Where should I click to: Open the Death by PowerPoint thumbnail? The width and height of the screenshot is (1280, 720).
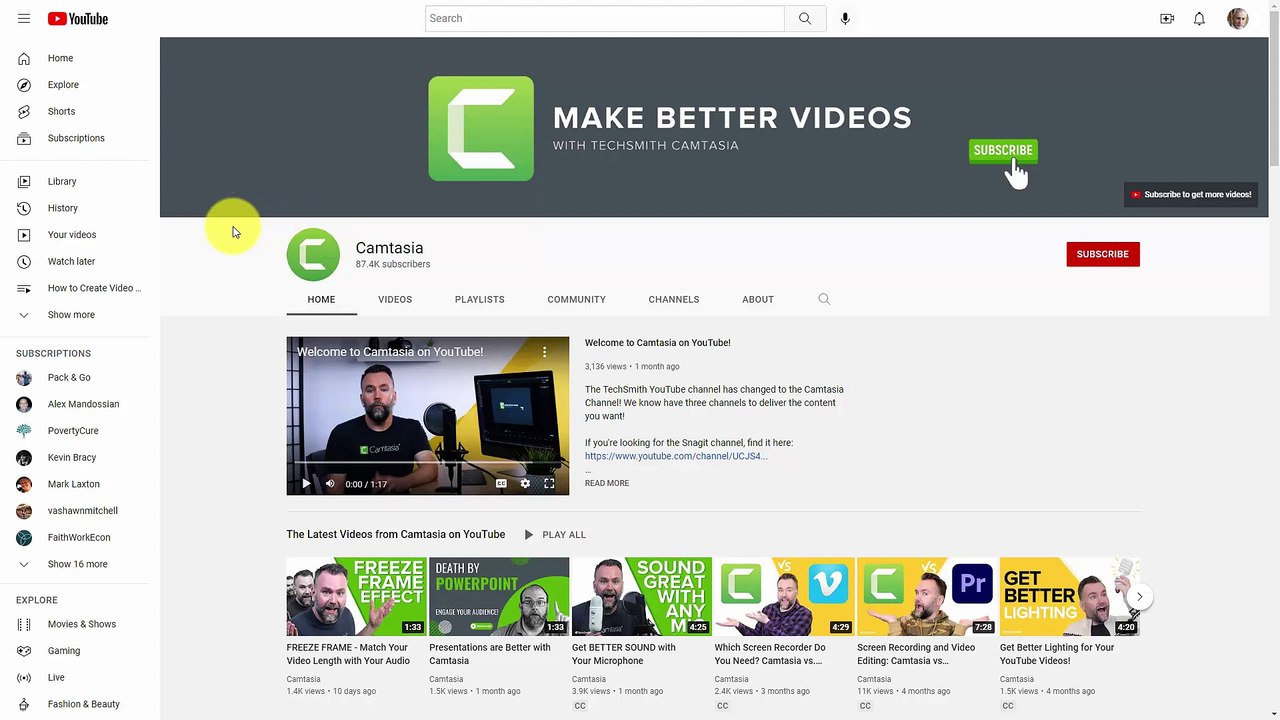click(499, 597)
